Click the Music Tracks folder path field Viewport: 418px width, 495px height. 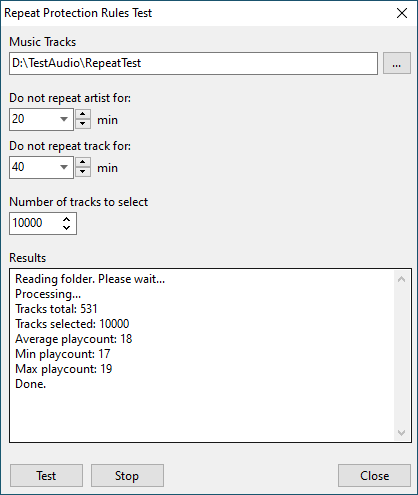point(193,63)
